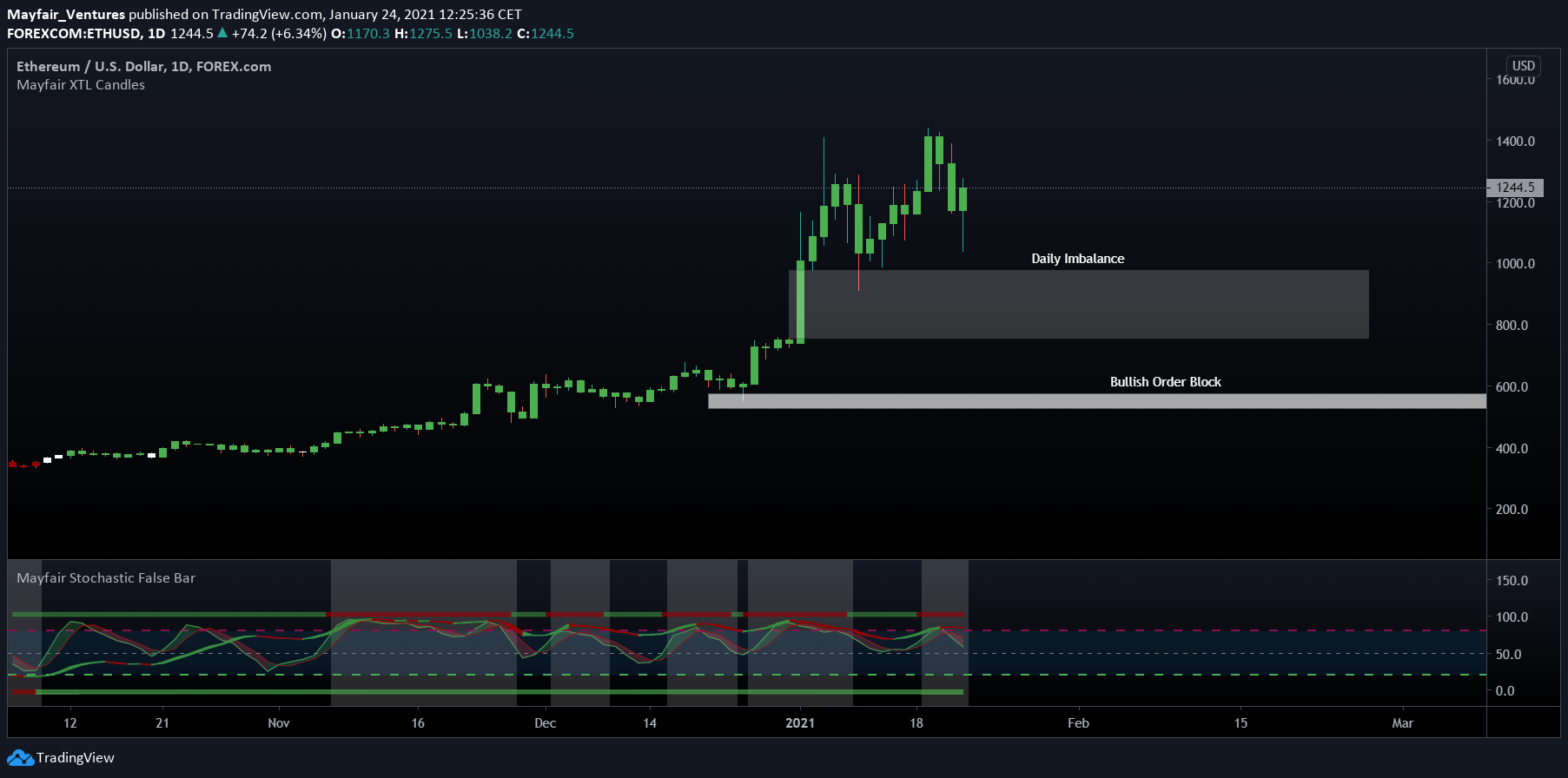Click the FOREXCOM:ETHUSD, 1D symbol text
1568x778 pixels.
click(86, 34)
